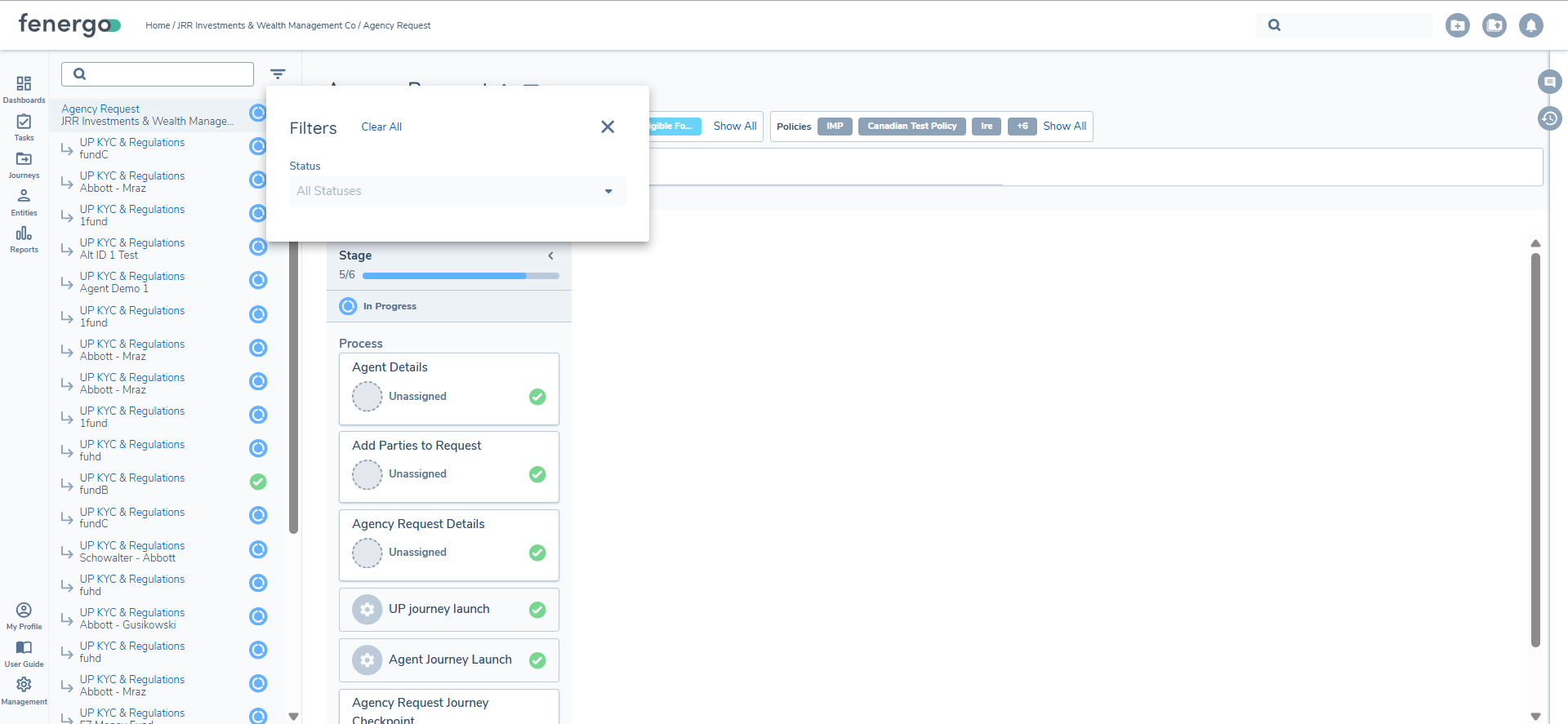
Task: Click the journey list filter icon
Action: pyautogui.click(x=278, y=74)
